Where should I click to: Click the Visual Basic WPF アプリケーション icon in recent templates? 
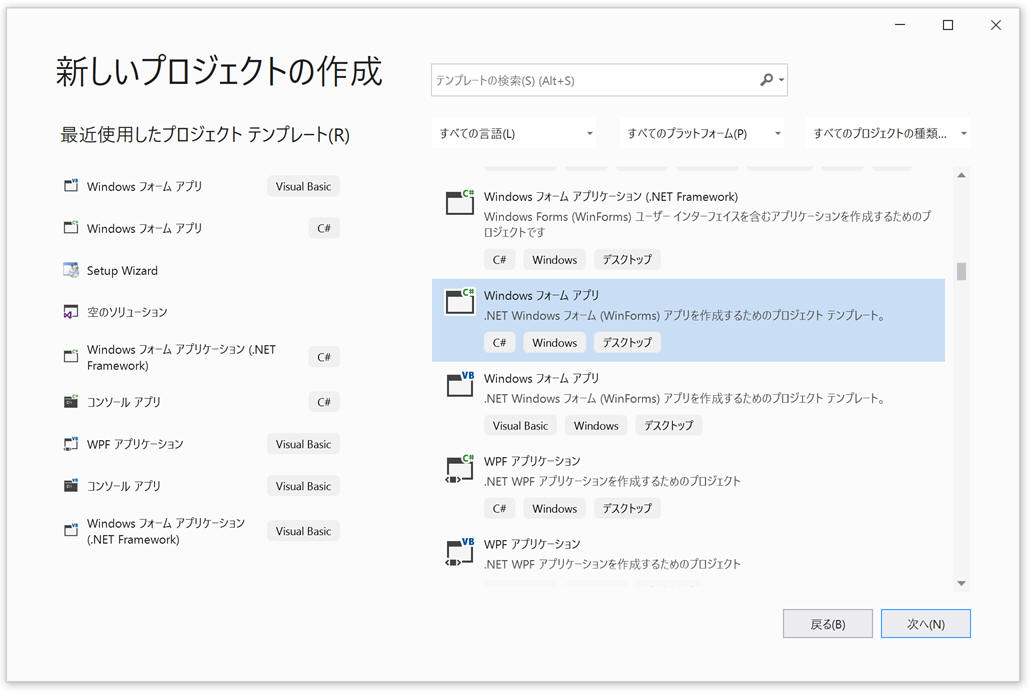pyautogui.click(x=71, y=444)
